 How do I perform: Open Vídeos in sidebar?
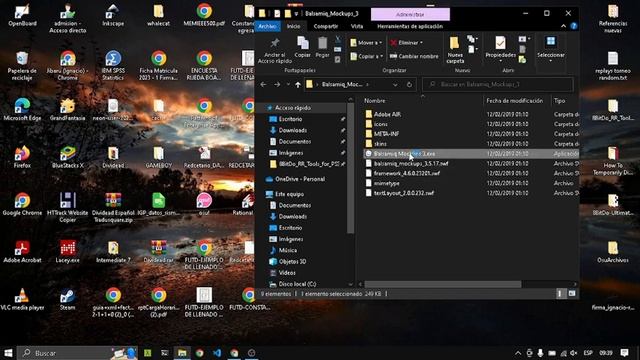(x=287, y=273)
